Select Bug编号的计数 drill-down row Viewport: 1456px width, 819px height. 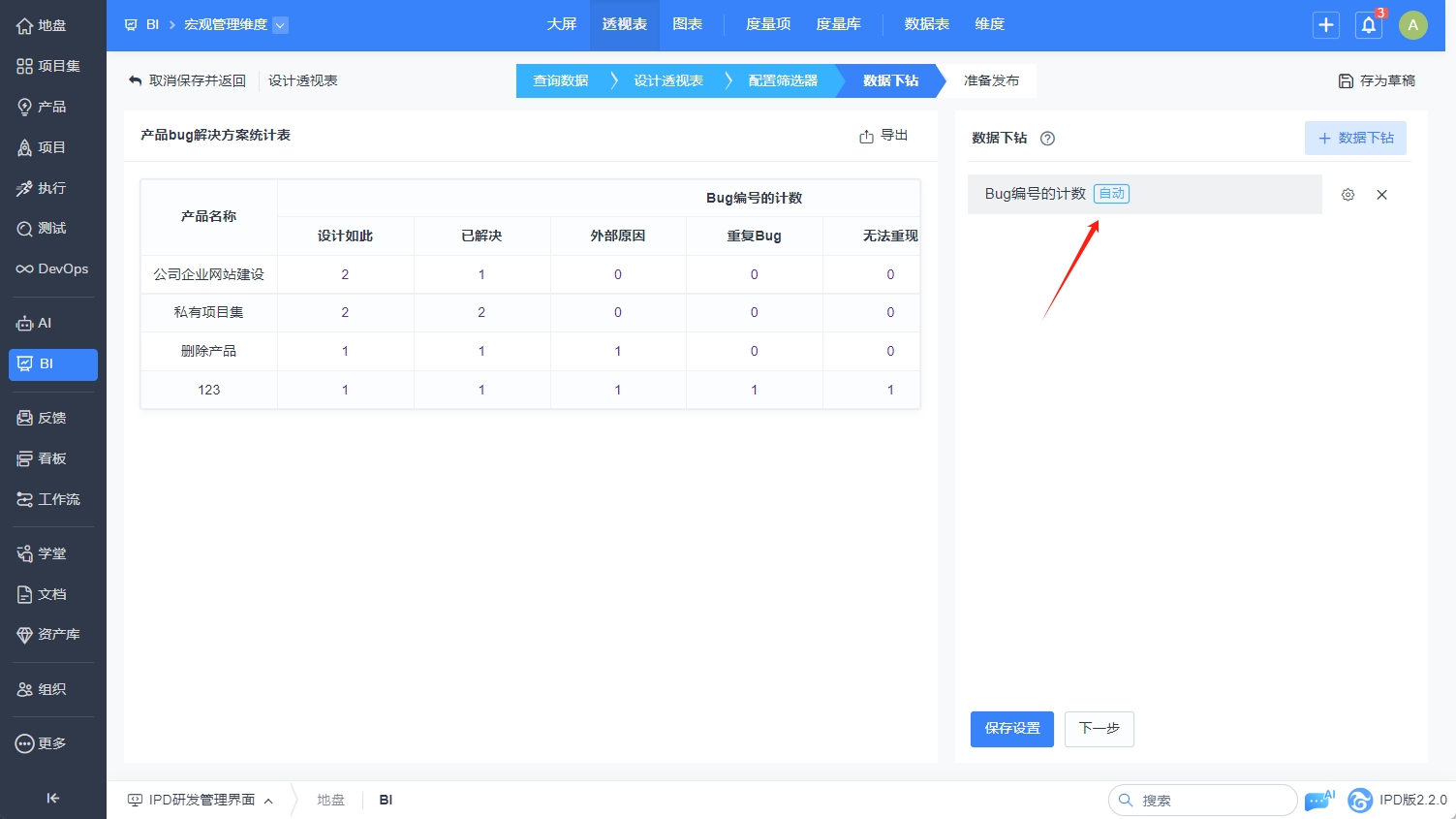(x=1145, y=194)
